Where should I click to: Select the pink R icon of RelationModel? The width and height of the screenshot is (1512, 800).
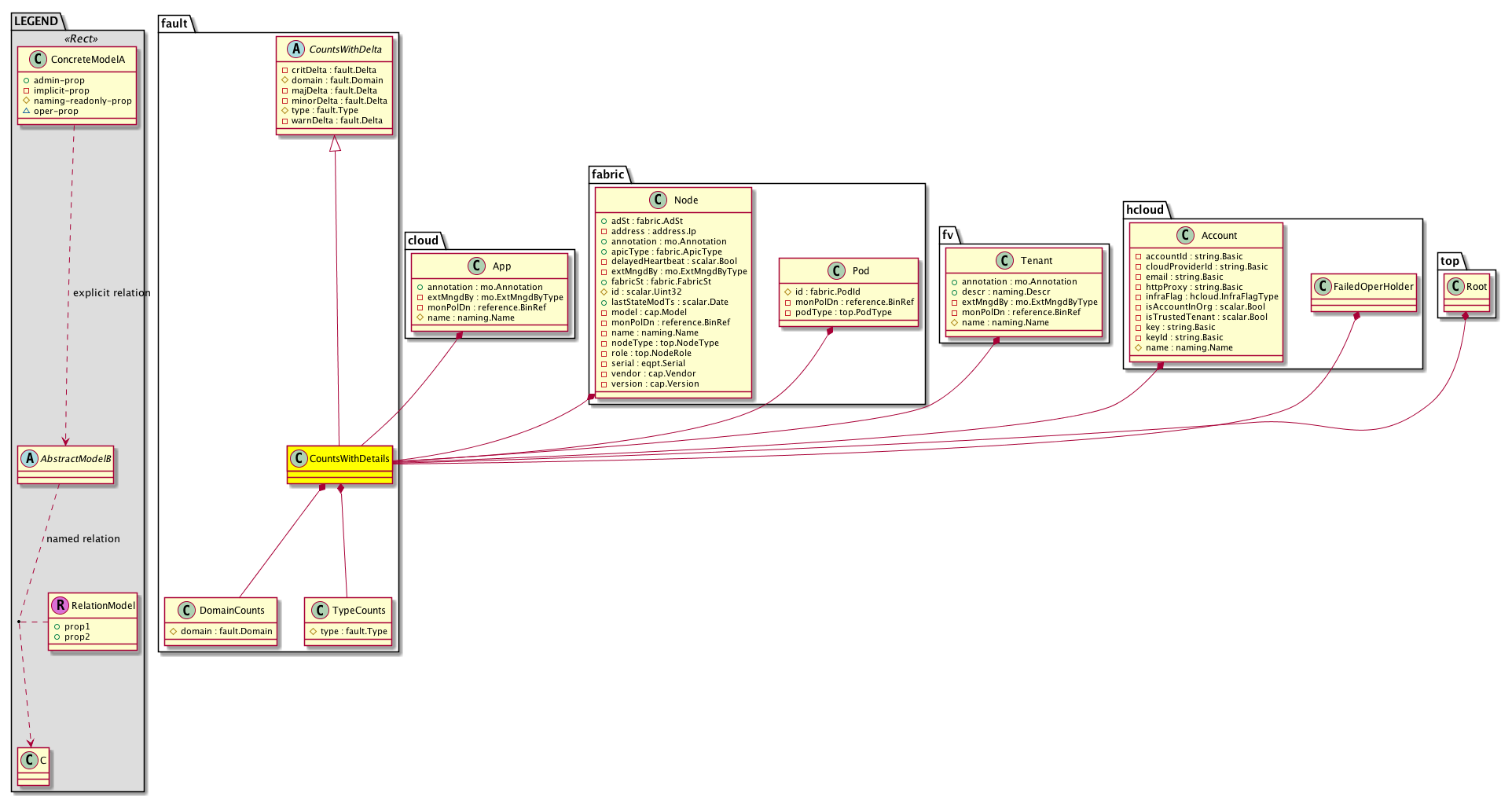(61, 605)
